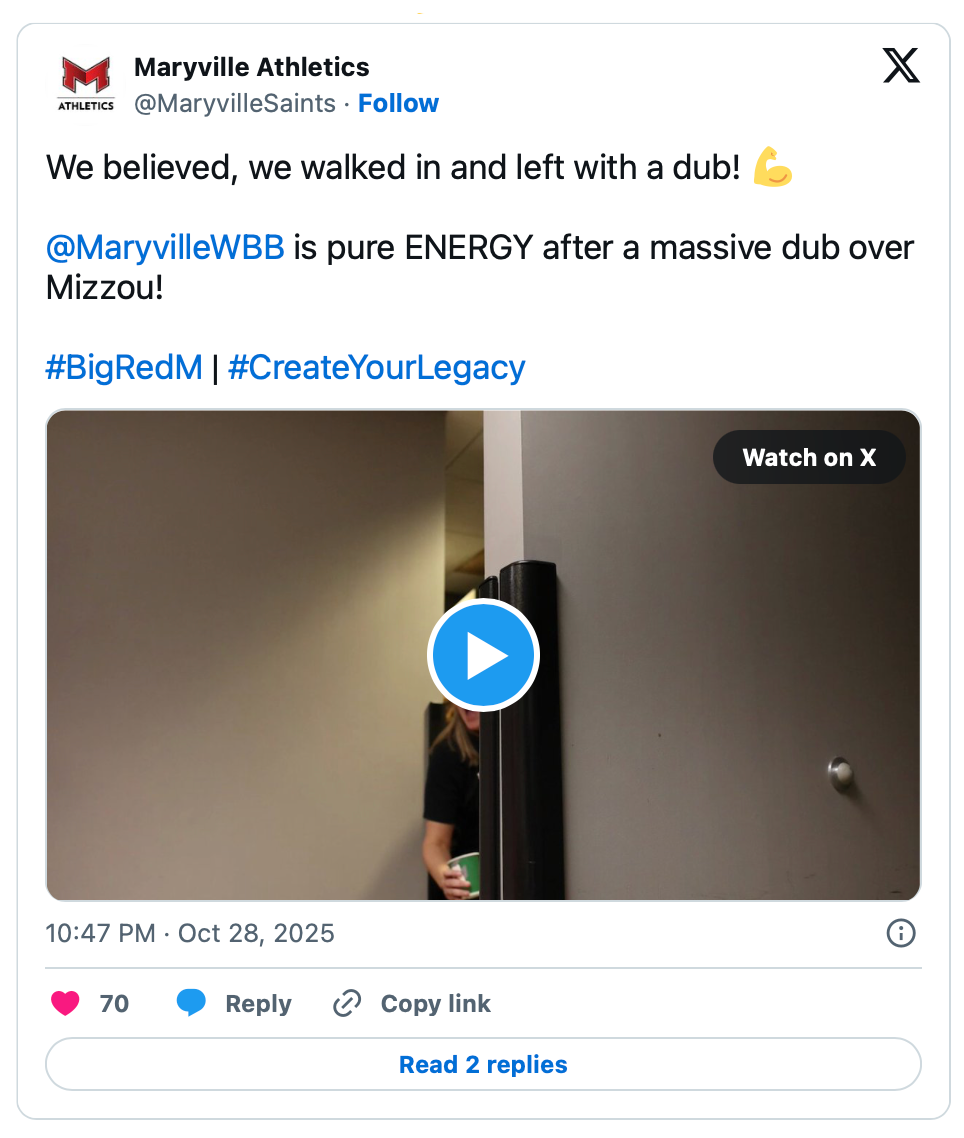The width and height of the screenshot is (964, 1138).
Task: Open the @MaryvilleWBB mention link
Action: coord(165,247)
